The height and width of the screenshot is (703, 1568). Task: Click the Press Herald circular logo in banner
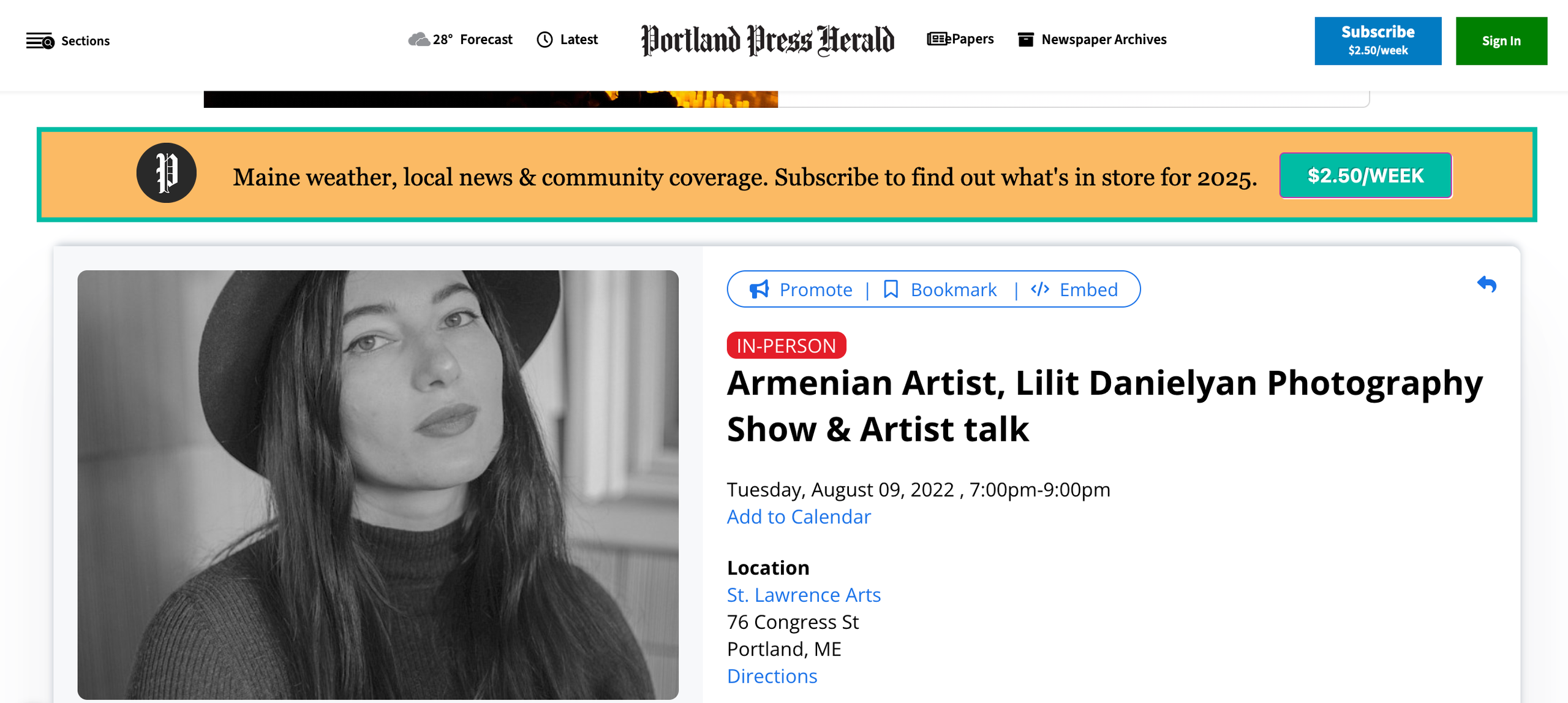[x=165, y=173]
